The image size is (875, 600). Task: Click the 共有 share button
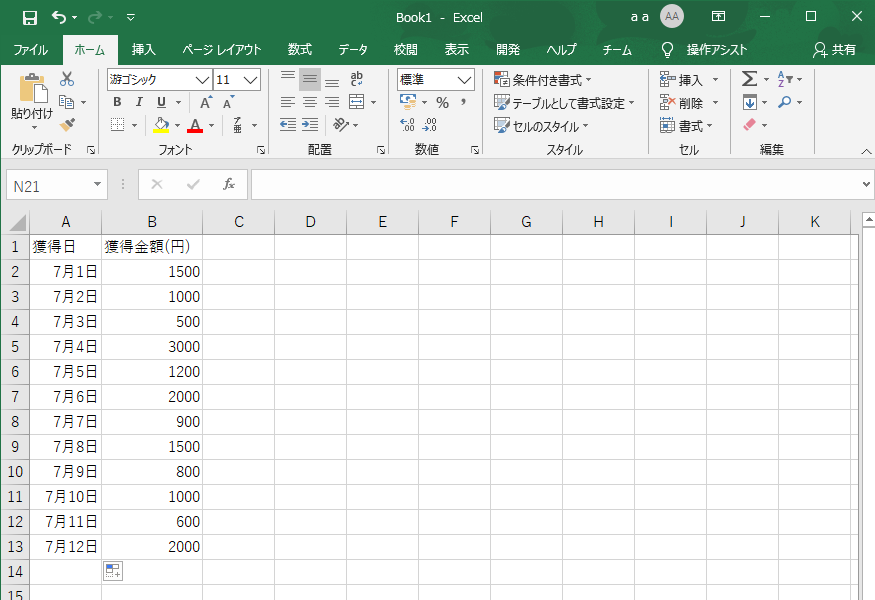[834, 50]
